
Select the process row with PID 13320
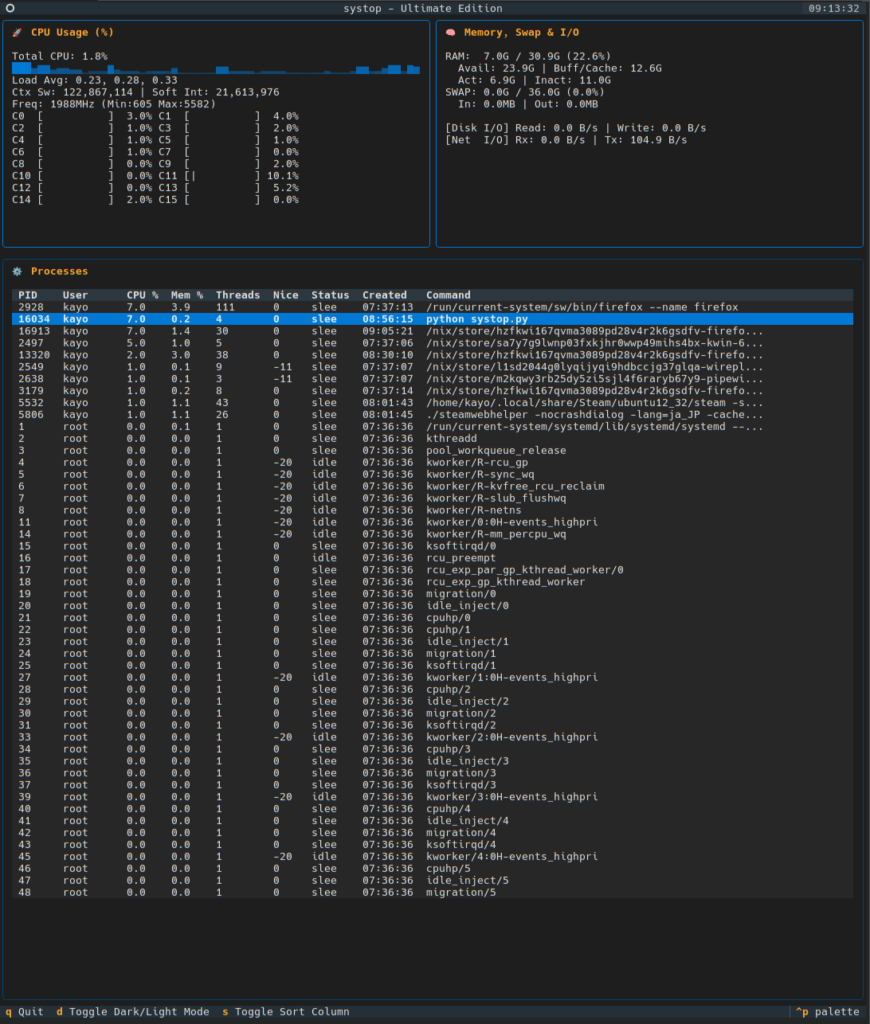(432, 355)
